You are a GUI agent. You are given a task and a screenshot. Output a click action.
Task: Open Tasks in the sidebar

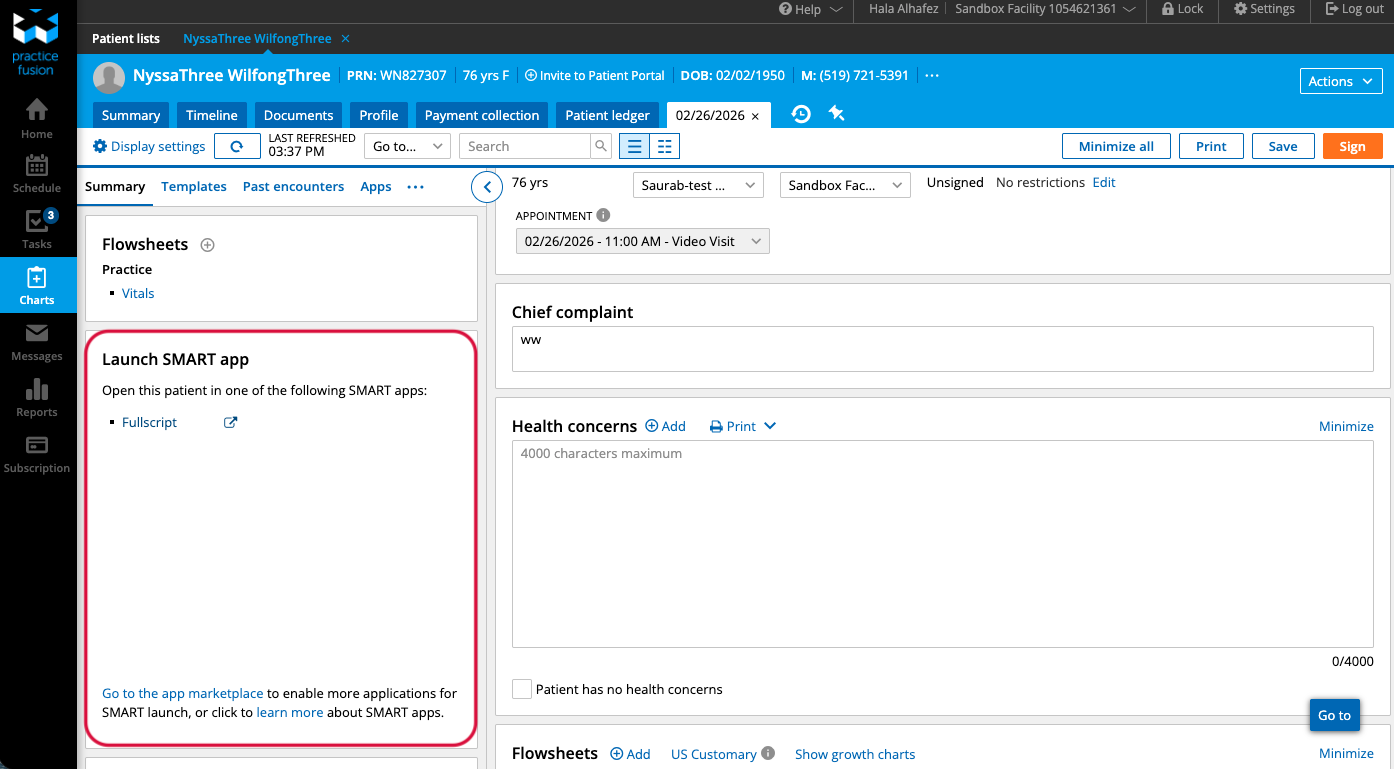coord(37,228)
